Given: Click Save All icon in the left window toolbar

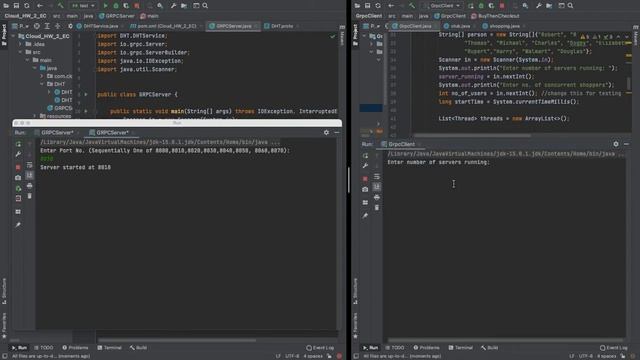Looking at the screenshot, I should pyautogui.click(x=16, y=6).
